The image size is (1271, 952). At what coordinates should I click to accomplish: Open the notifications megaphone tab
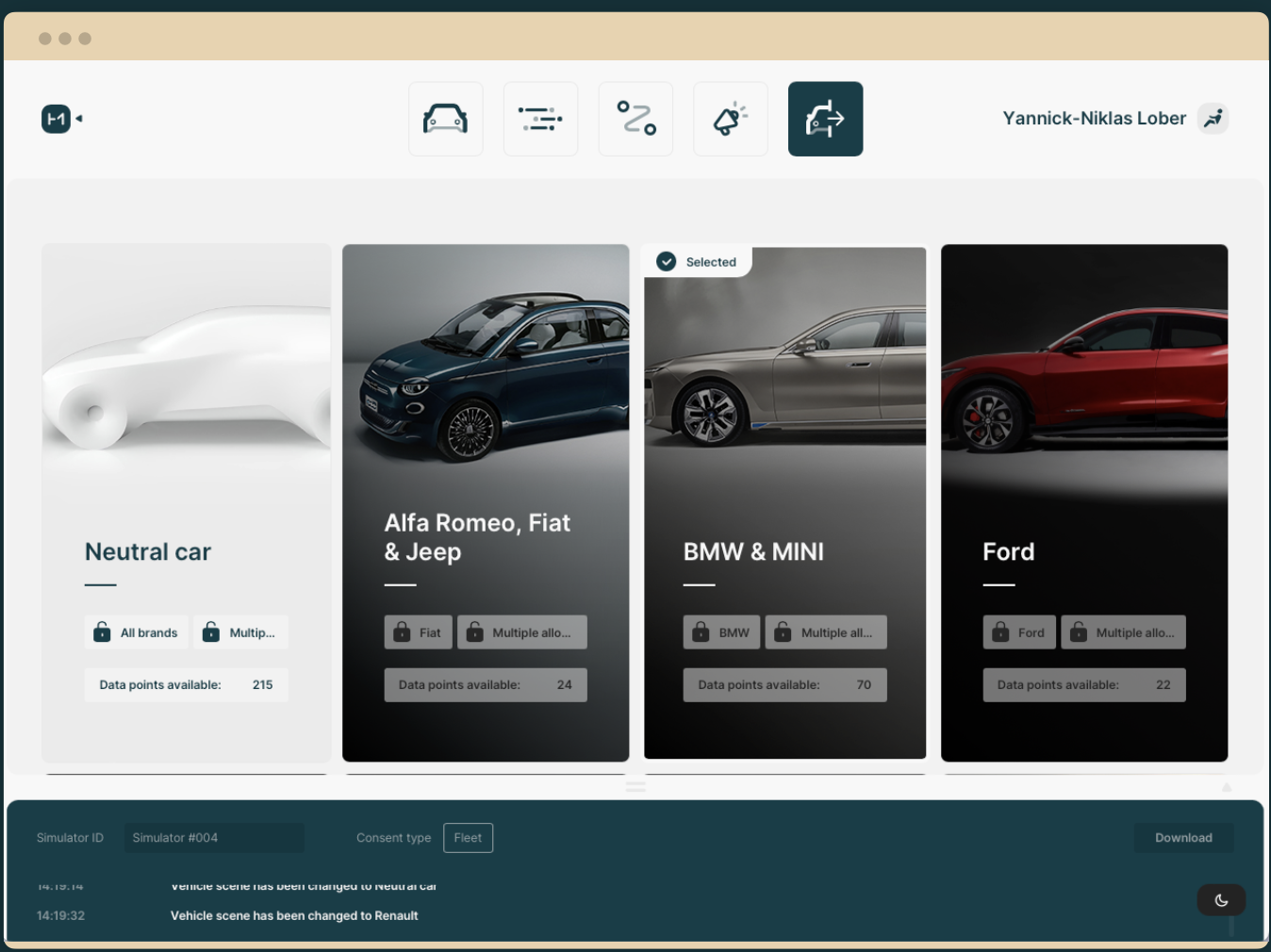731,119
